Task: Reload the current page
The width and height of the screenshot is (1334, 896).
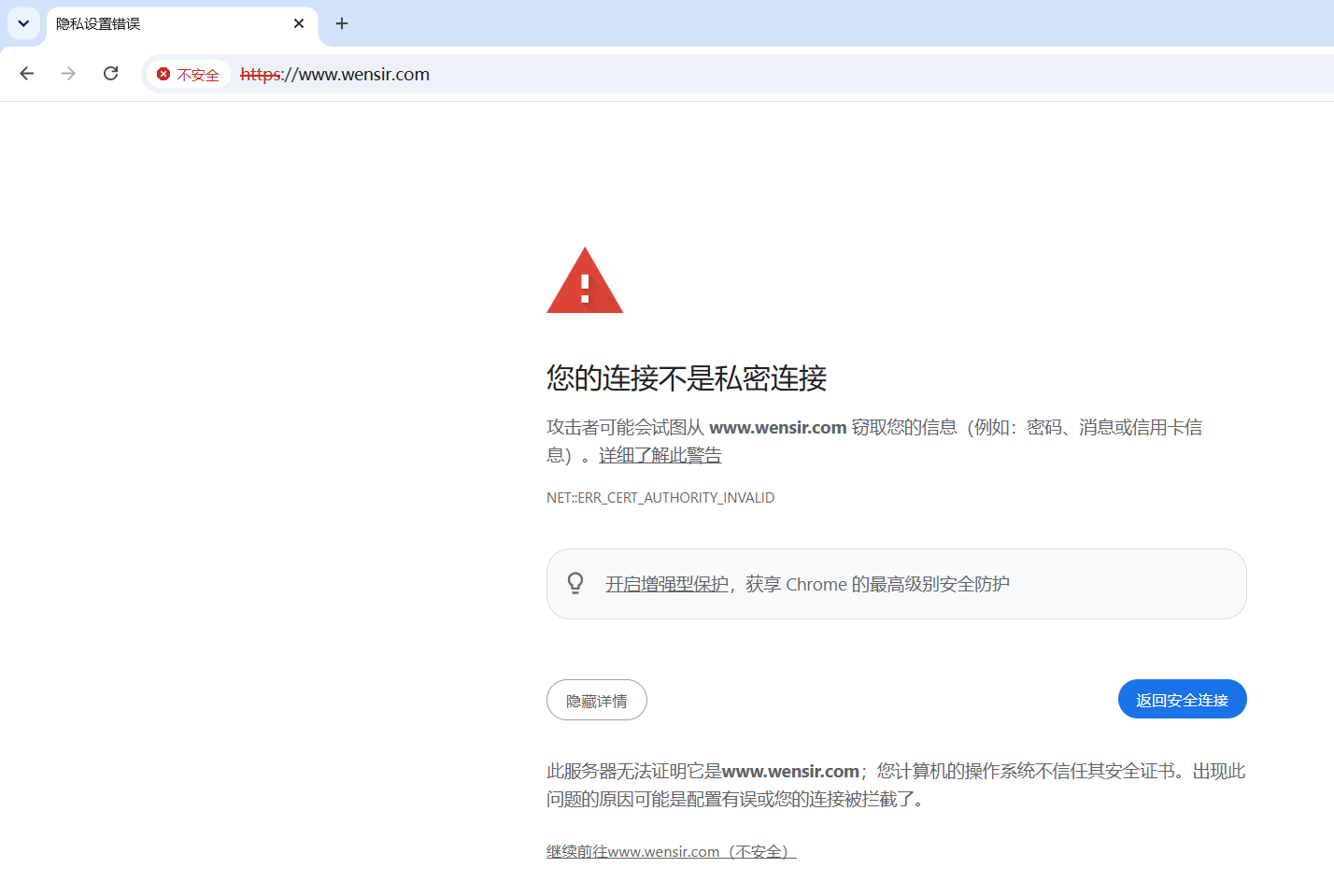Action: pyautogui.click(x=110, y=74)
